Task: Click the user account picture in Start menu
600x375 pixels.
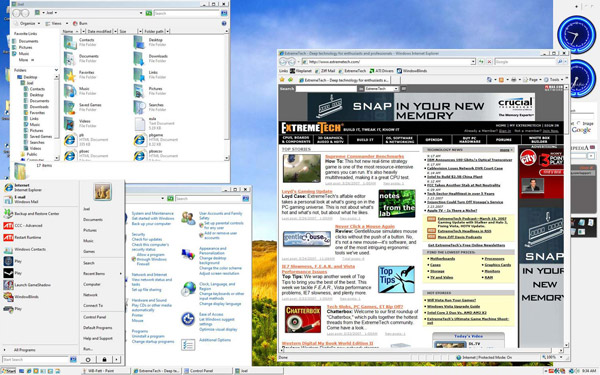Action: [103, 192]
